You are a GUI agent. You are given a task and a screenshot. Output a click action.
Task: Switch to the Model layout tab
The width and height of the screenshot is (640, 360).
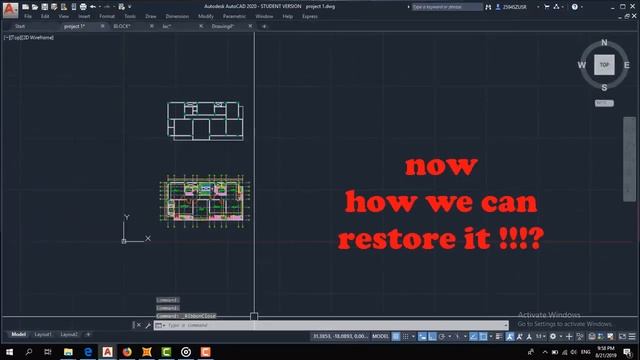18,334
